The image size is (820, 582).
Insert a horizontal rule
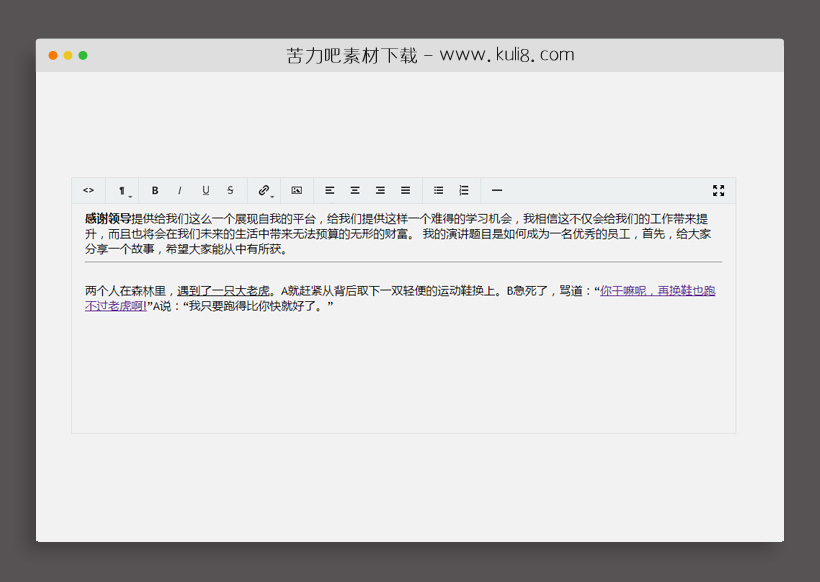pos(497,190)
